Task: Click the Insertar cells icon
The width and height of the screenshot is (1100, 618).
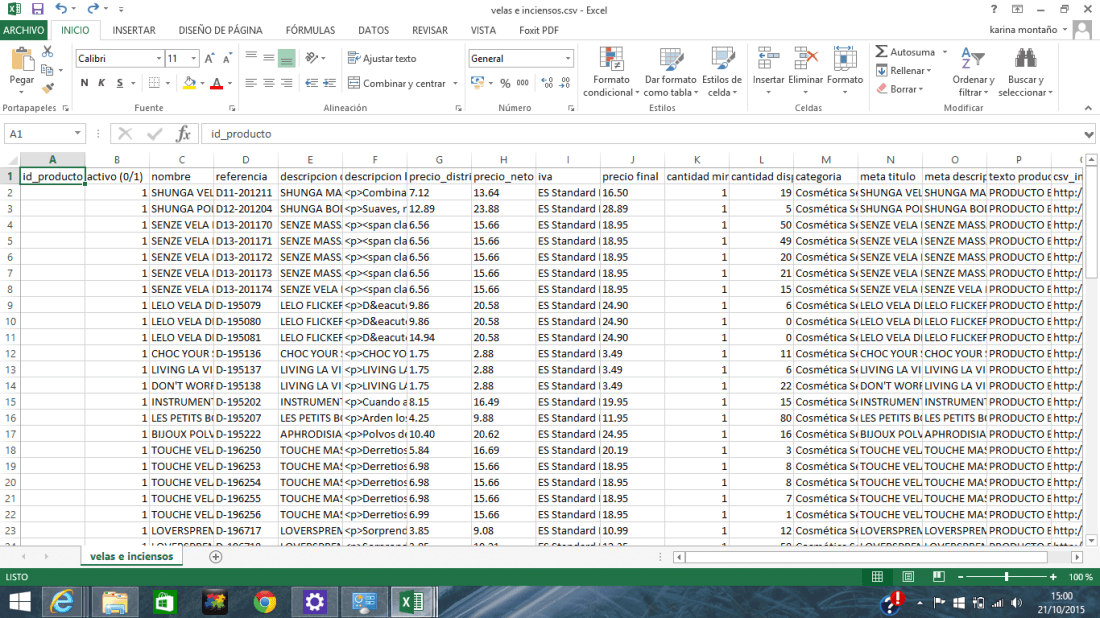Action: coord(768,59)
